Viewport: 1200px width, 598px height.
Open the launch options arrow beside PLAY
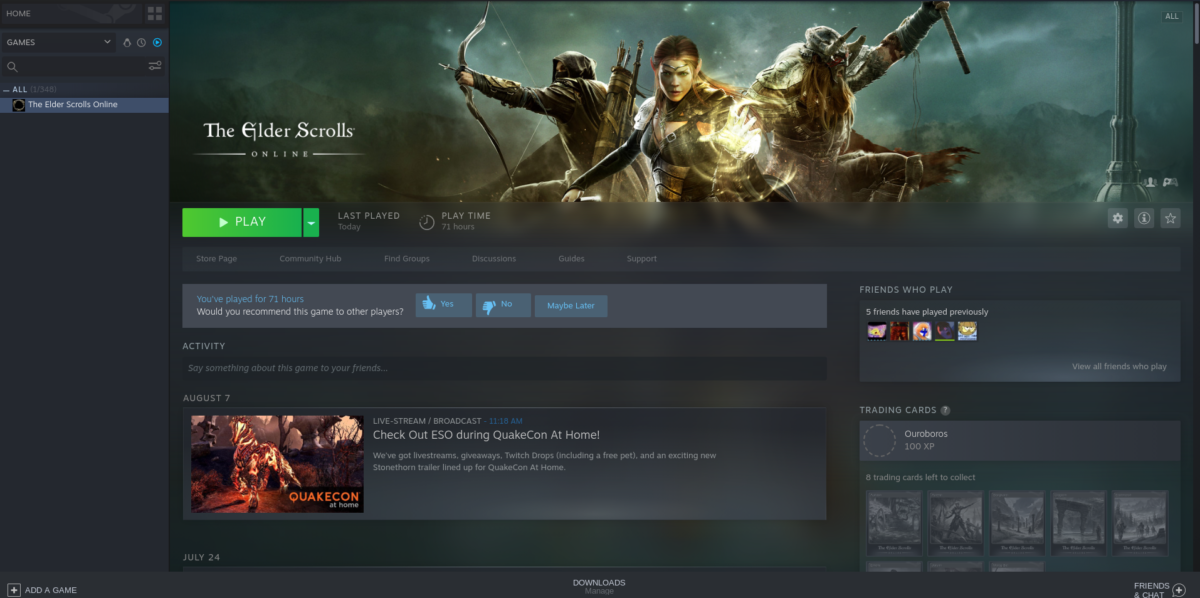click(311, 222)
